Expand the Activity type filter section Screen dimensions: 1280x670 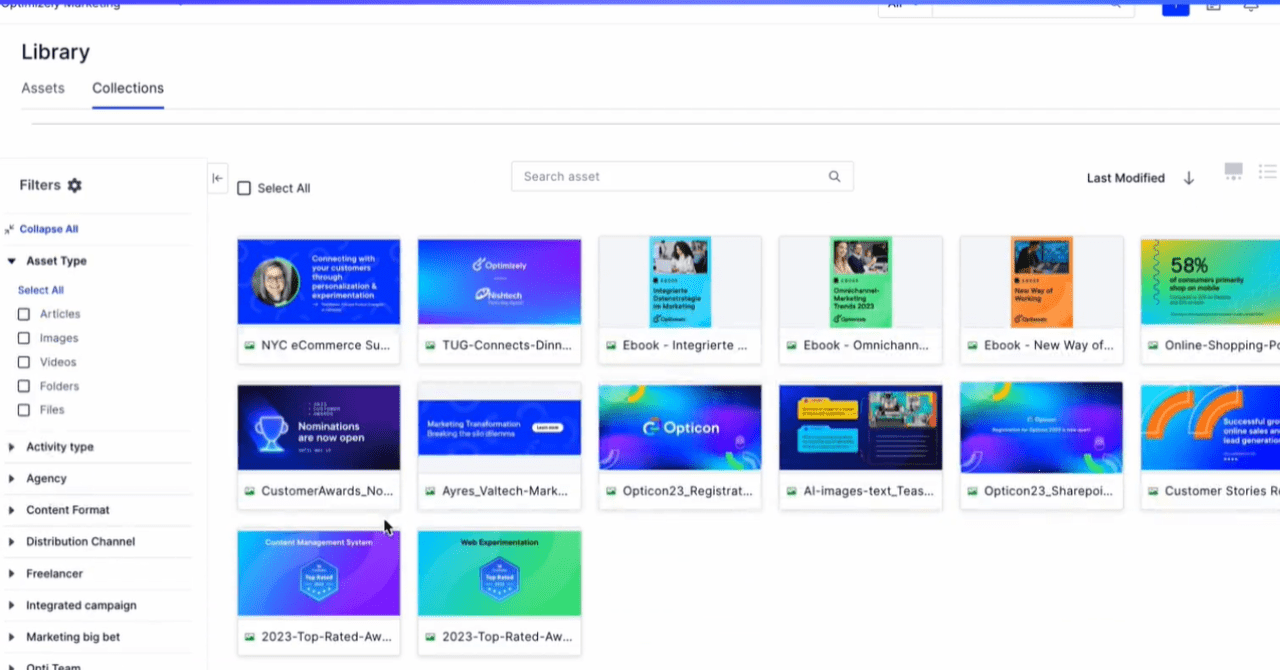12,447
